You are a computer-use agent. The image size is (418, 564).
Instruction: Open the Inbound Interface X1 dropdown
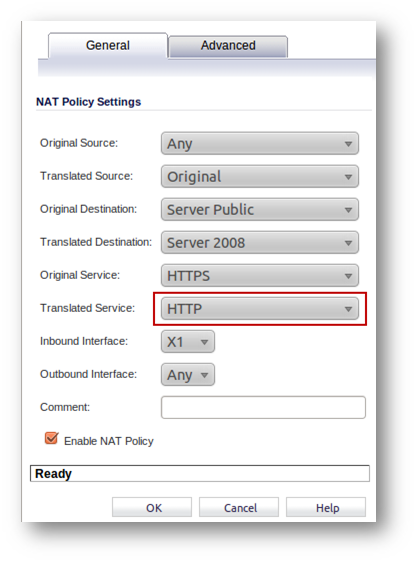click(188, 342)
